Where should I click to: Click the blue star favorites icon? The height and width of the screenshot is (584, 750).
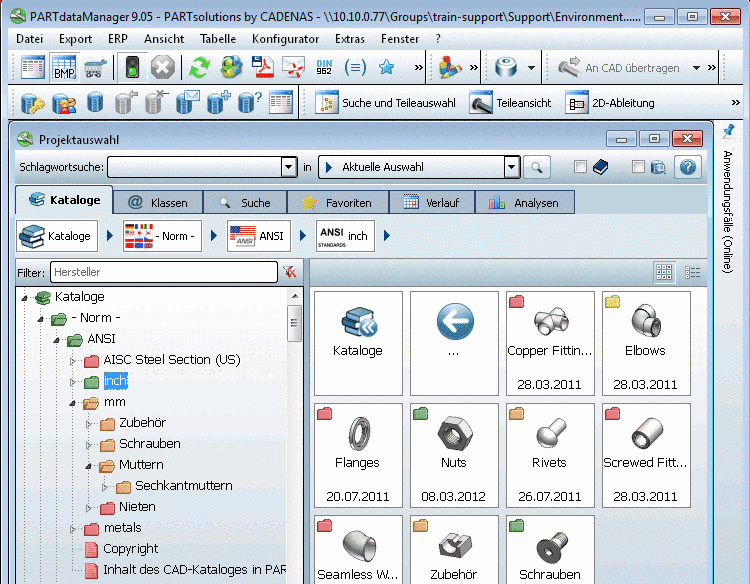(386, 67)
